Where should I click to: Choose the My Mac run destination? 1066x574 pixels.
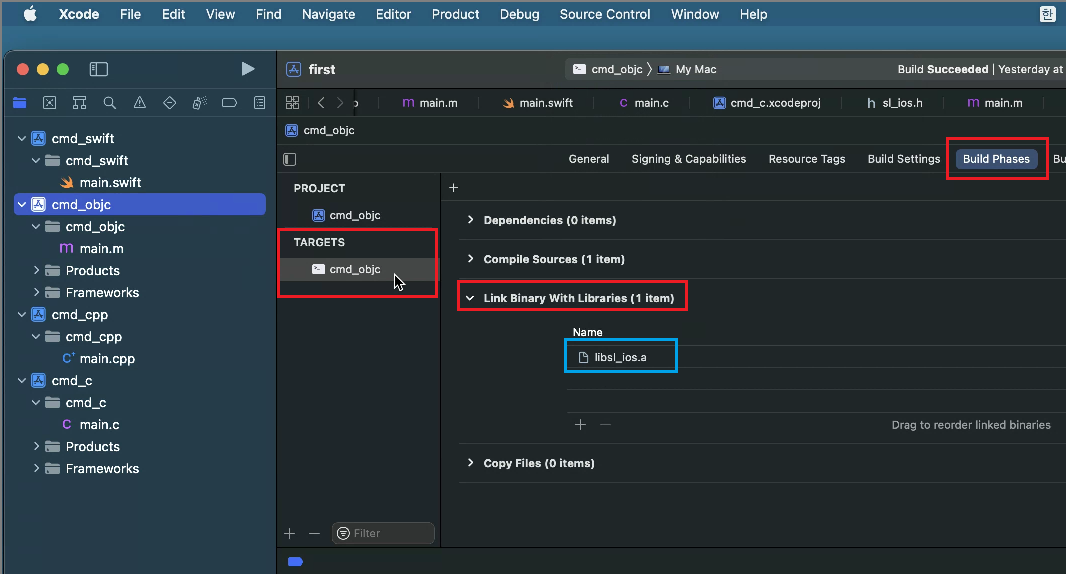pos(687,69)
